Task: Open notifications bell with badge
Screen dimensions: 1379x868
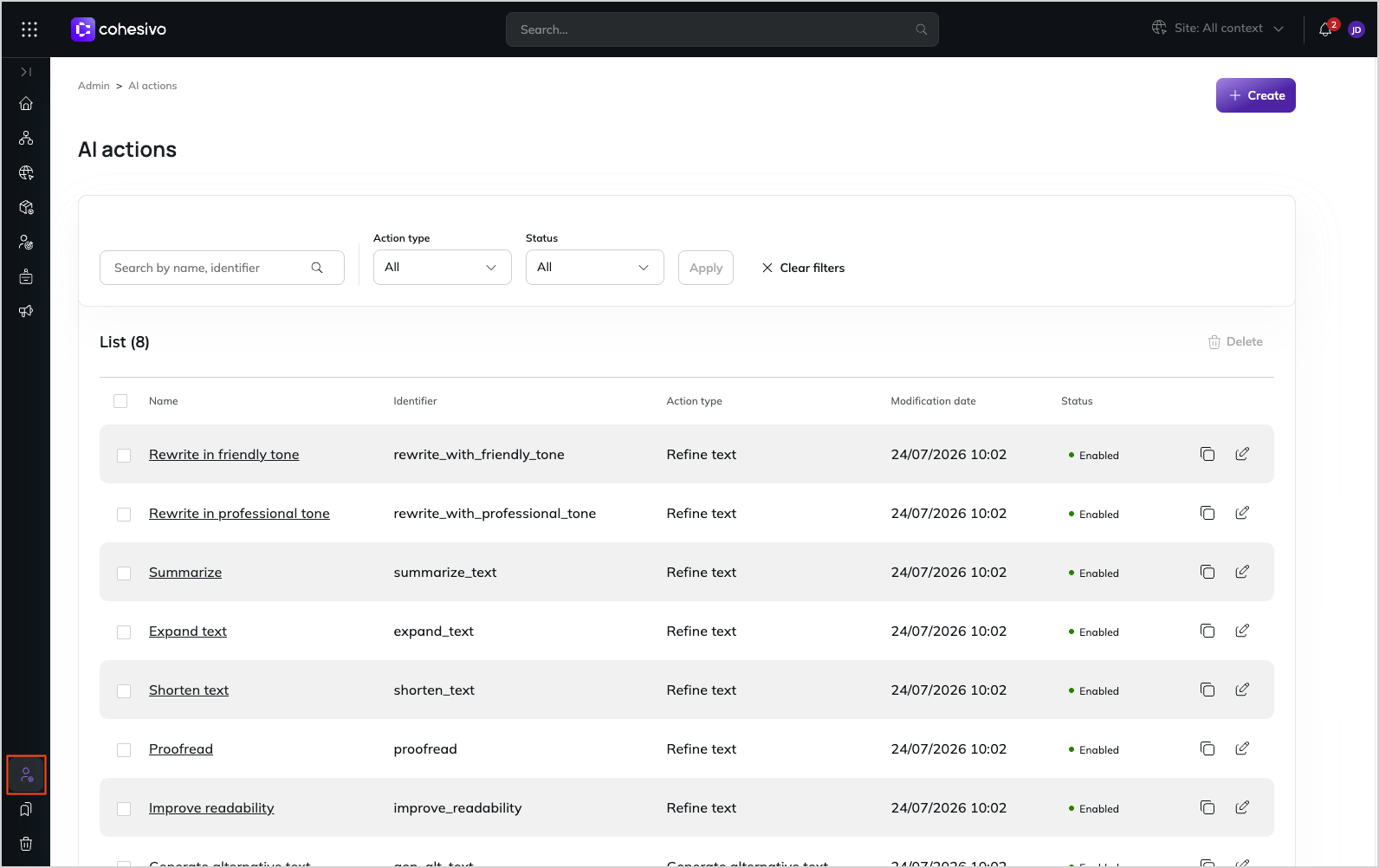Action: (x=1327, y=29)
